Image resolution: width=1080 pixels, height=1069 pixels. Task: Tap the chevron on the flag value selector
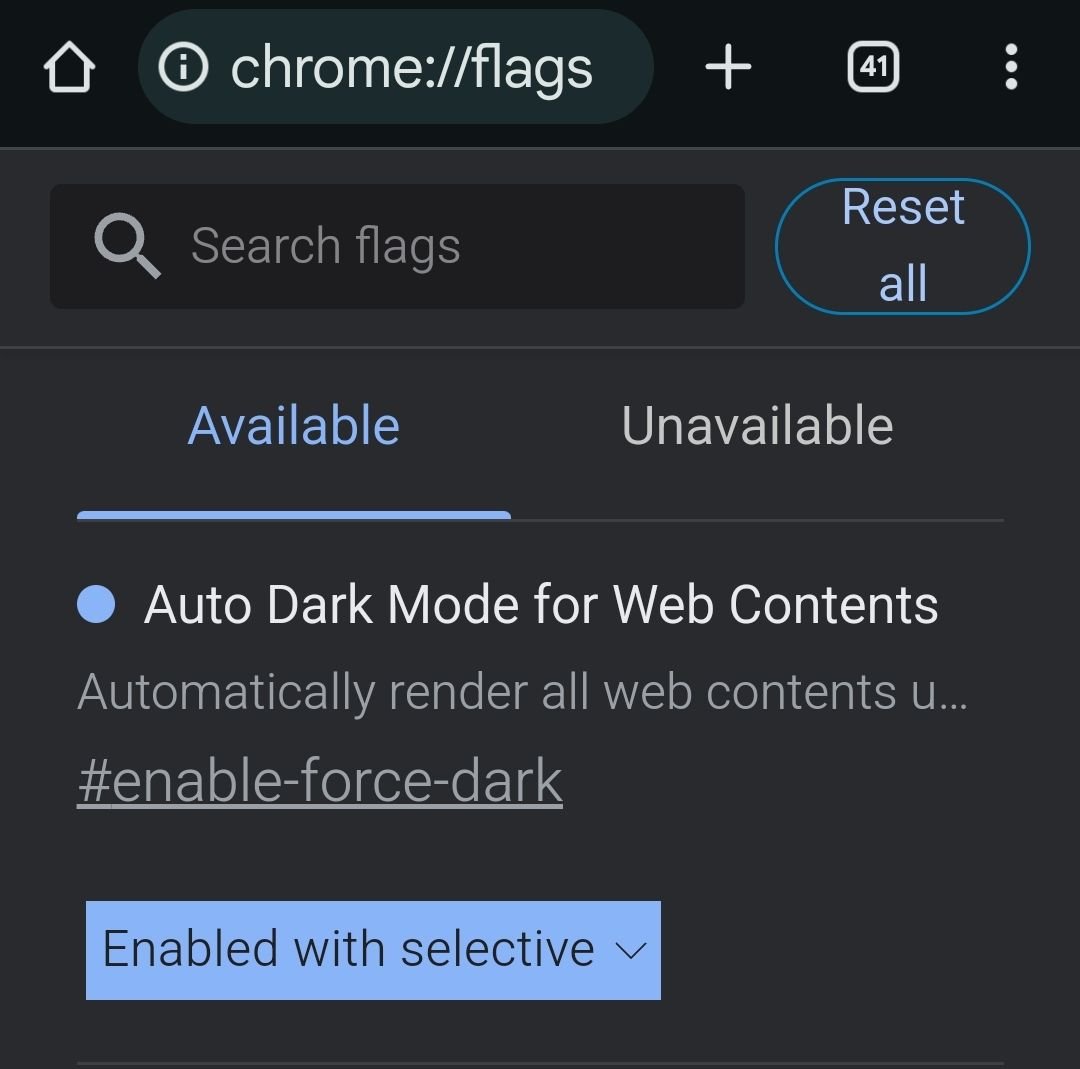click(629, 952)
